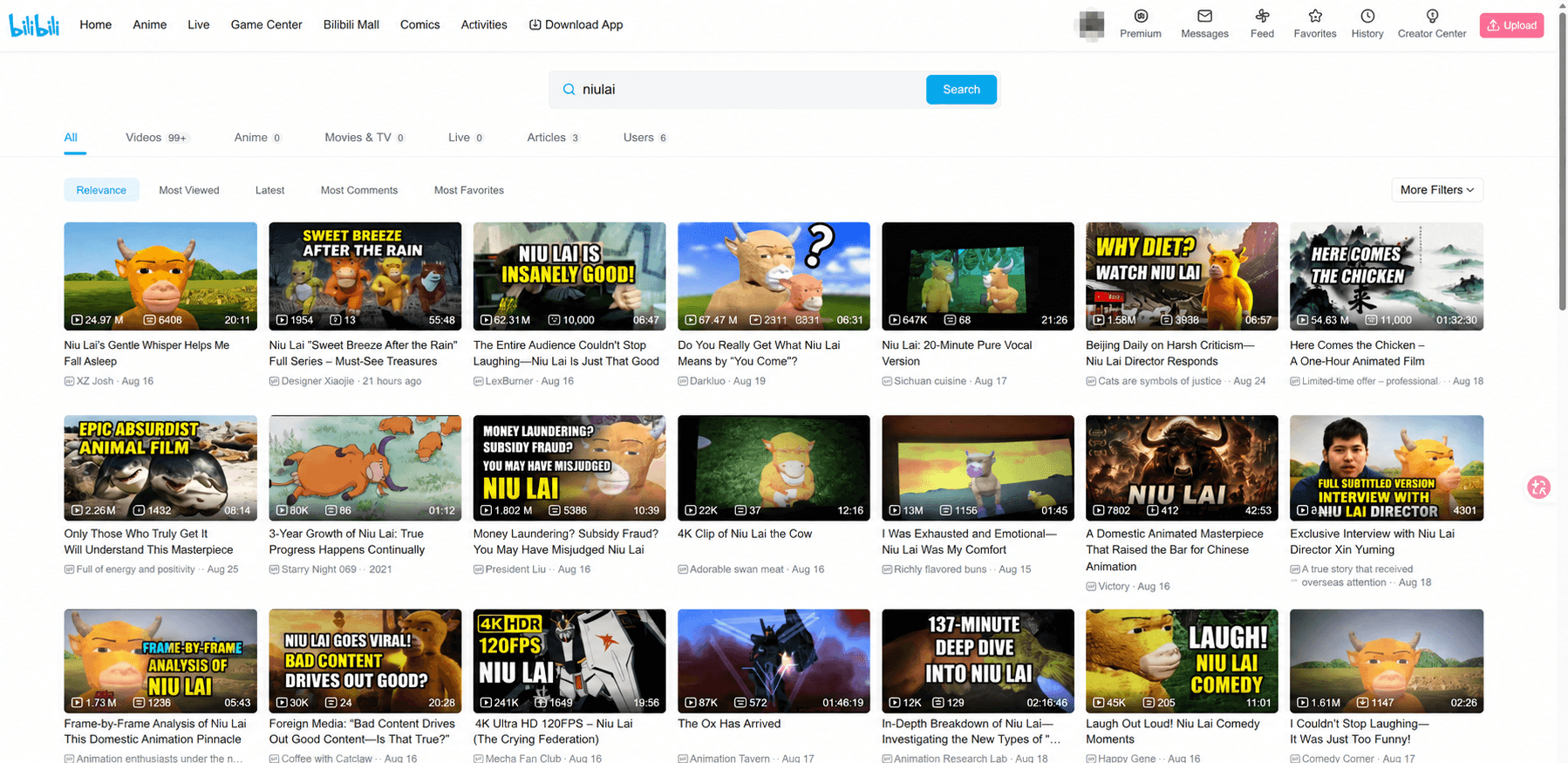The height and width of the screenshot is (763, 1568).
Task: Open title 'Niu Lai: 20-Minute Pure Vocal Version'
Action: click(957, 353)
